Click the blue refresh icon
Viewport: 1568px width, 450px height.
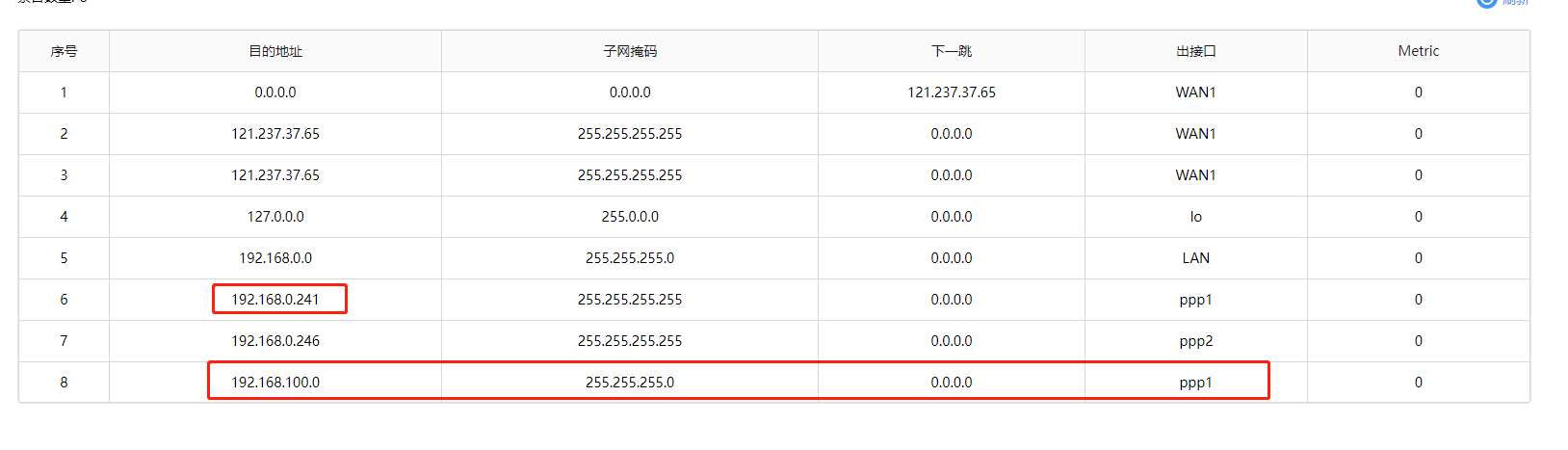1486,3
